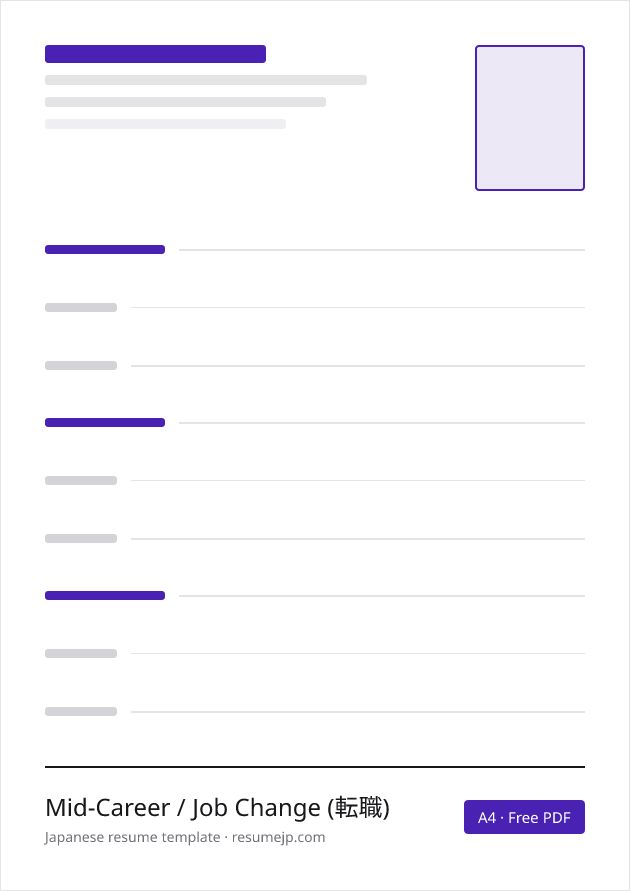Select the photo placeholder box in the resume
The image size is (630, 891).
tap(529, 118)
